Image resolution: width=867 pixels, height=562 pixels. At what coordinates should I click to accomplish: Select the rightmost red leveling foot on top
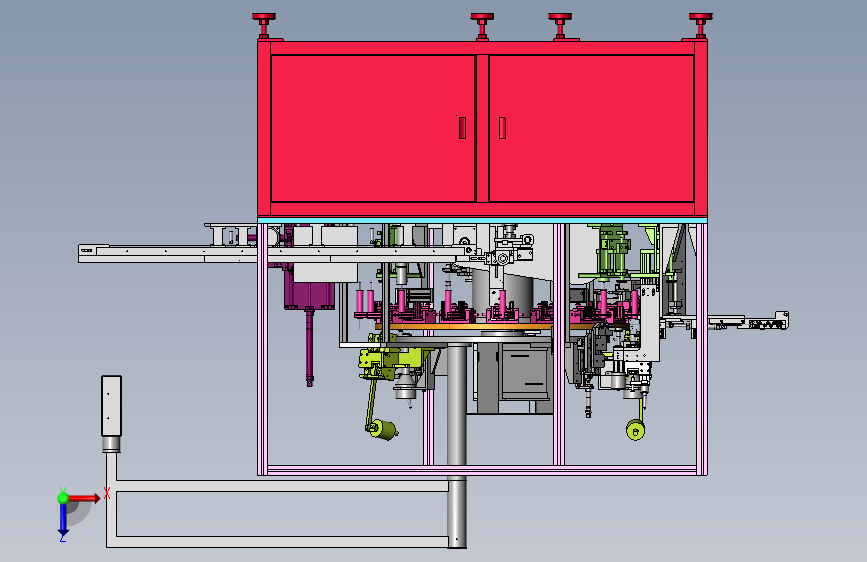click(x=701, y=25)
